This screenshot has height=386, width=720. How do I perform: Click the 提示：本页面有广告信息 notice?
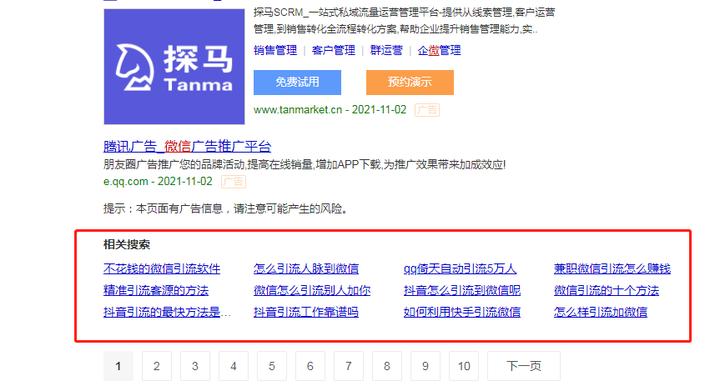[225, 209]
